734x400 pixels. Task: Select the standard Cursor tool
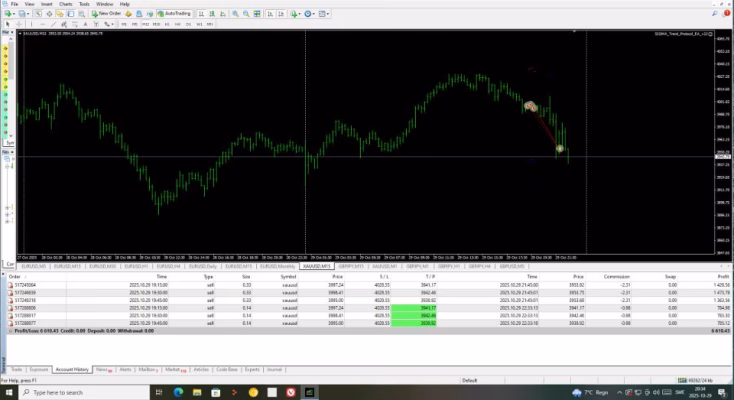7,24
